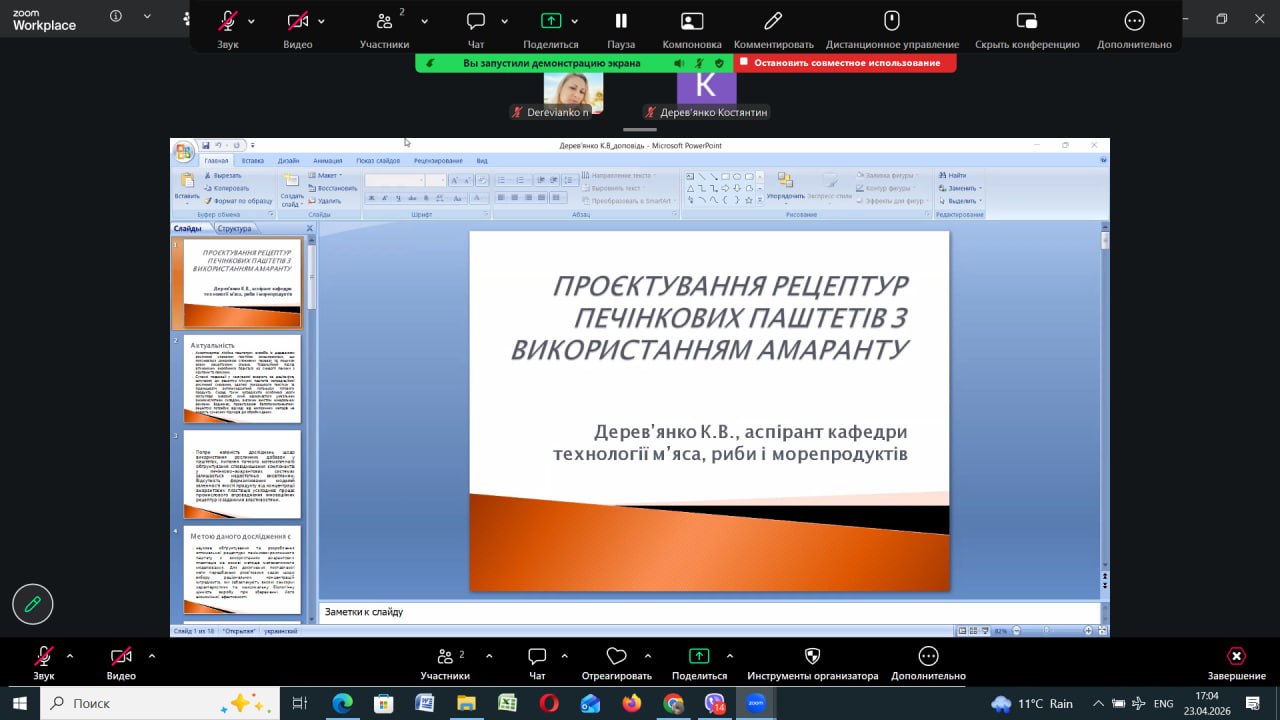Expand the top Чат dropdown arrow
Viewport: 1280px width, 720px height.
[x=504, y=21]
